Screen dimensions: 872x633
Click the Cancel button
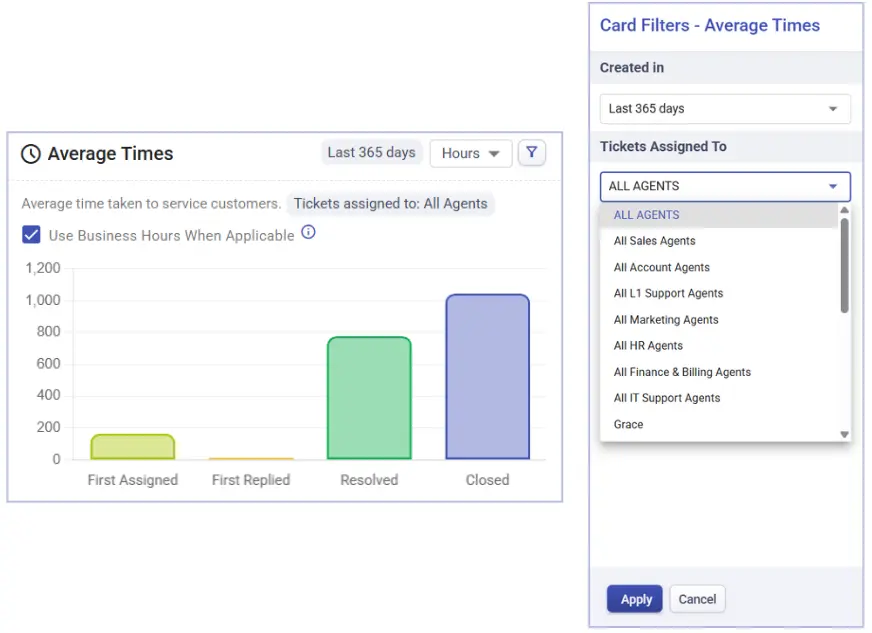click(x=697, y=599)
